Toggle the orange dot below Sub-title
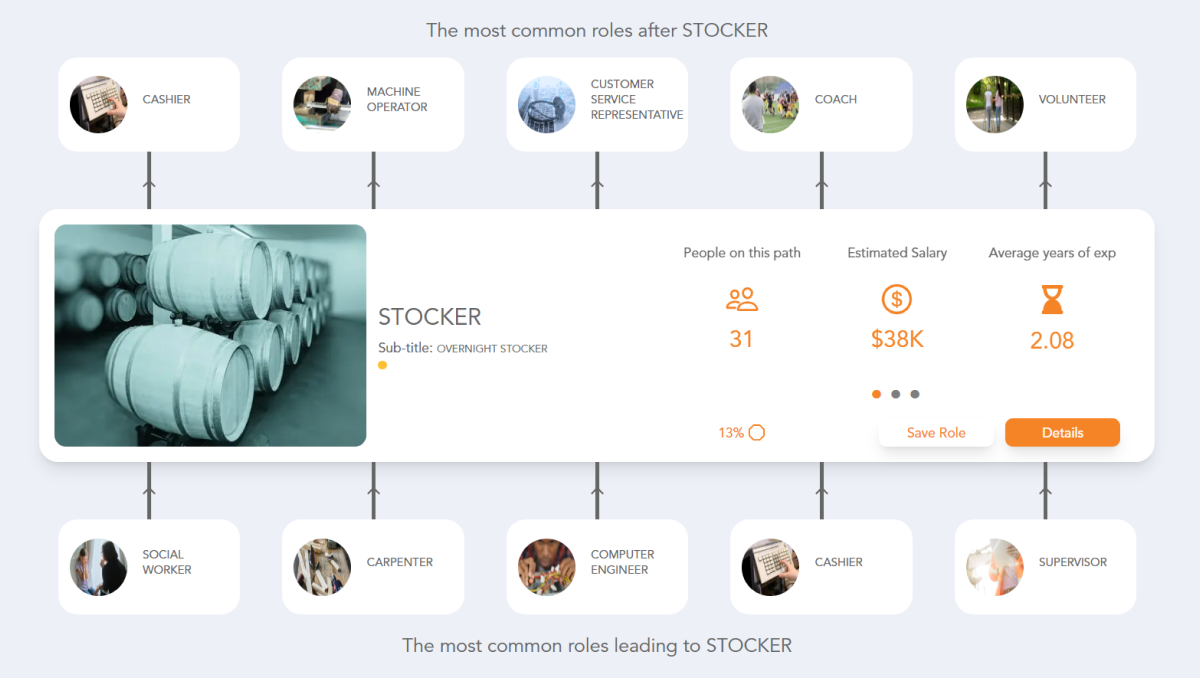Screen dimensions: 1200x678 381,365
